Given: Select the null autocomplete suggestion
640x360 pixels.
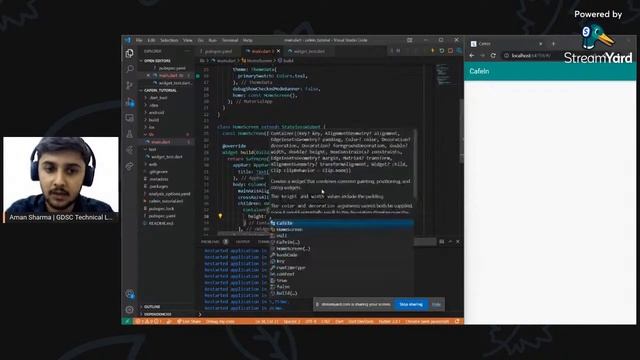Looking at the screenshot, I should point(342,236).
